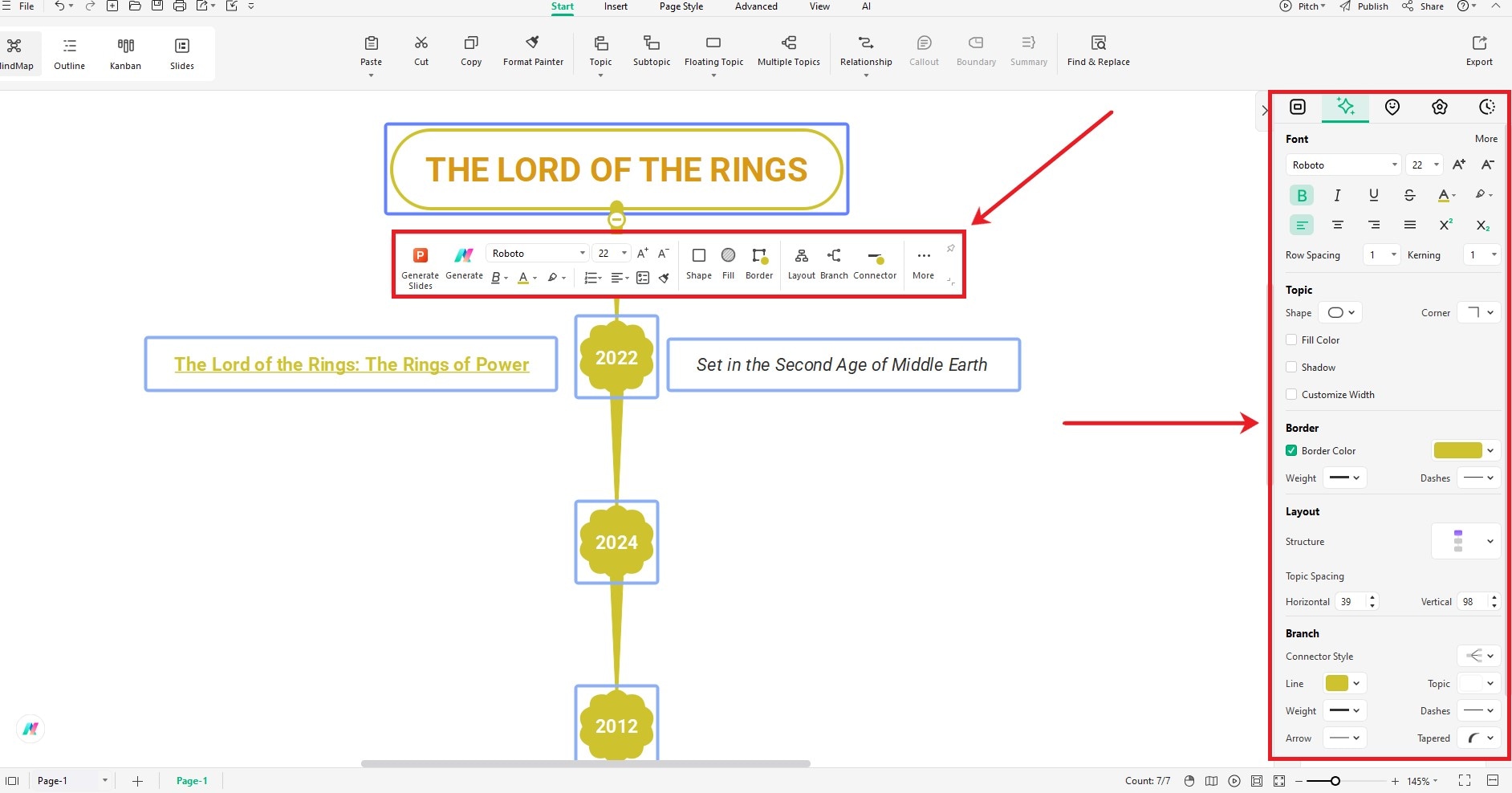
Task: Click the Horizontal topic spacing field
Action: coord(1356,601)
